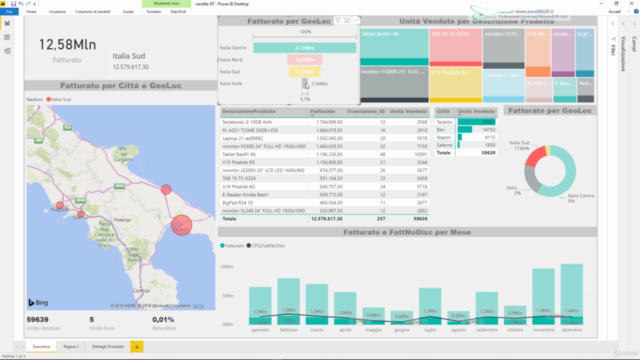Click the filter icon on the funnel visual
This screenshot has width=640, height=360.
point(338,20)
